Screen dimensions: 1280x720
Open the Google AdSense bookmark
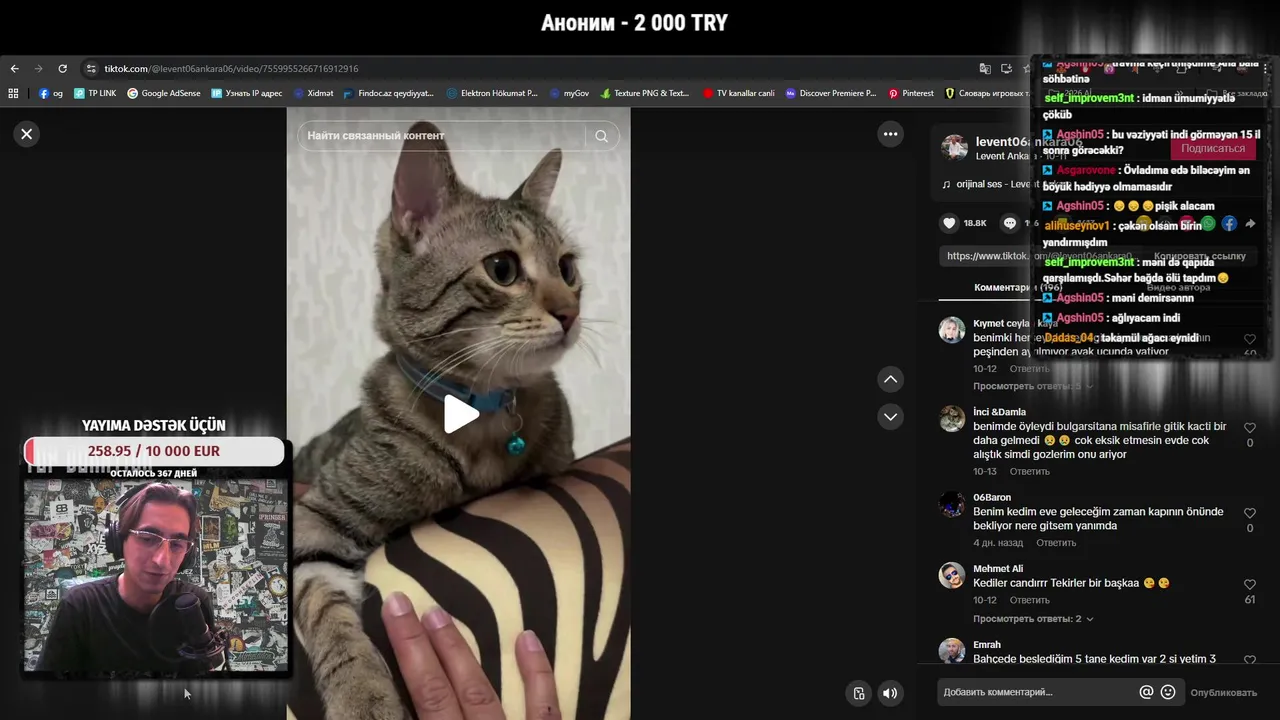(163, 93)
